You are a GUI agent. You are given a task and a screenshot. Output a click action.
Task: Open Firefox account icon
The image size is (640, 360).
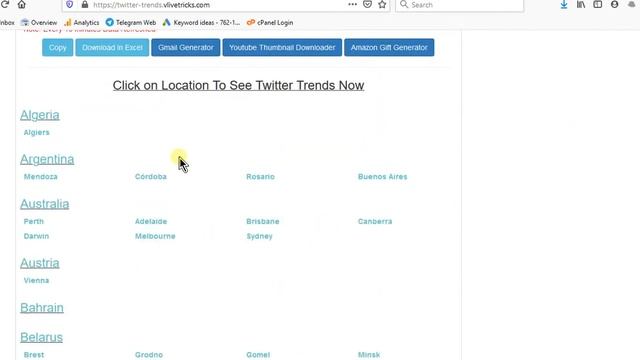pos(614,4)
